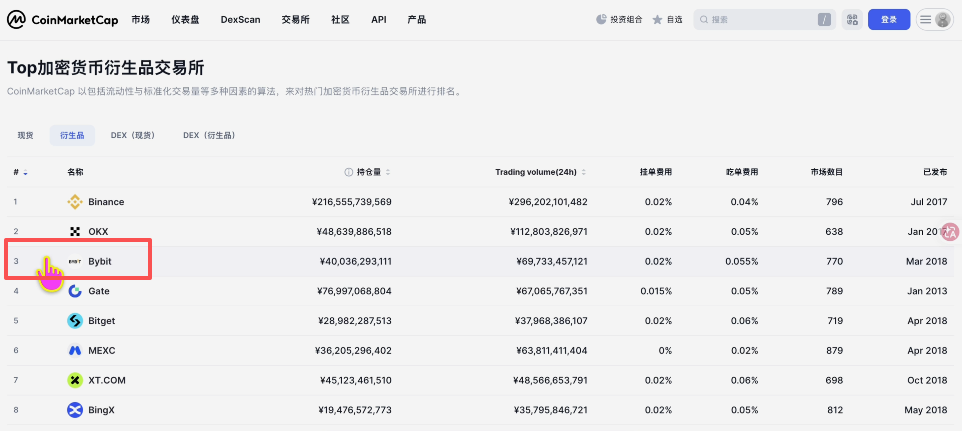The height and width of the screenshot is (431, 962).
Task: Sort by rank number column
Action: pos(20,172)
